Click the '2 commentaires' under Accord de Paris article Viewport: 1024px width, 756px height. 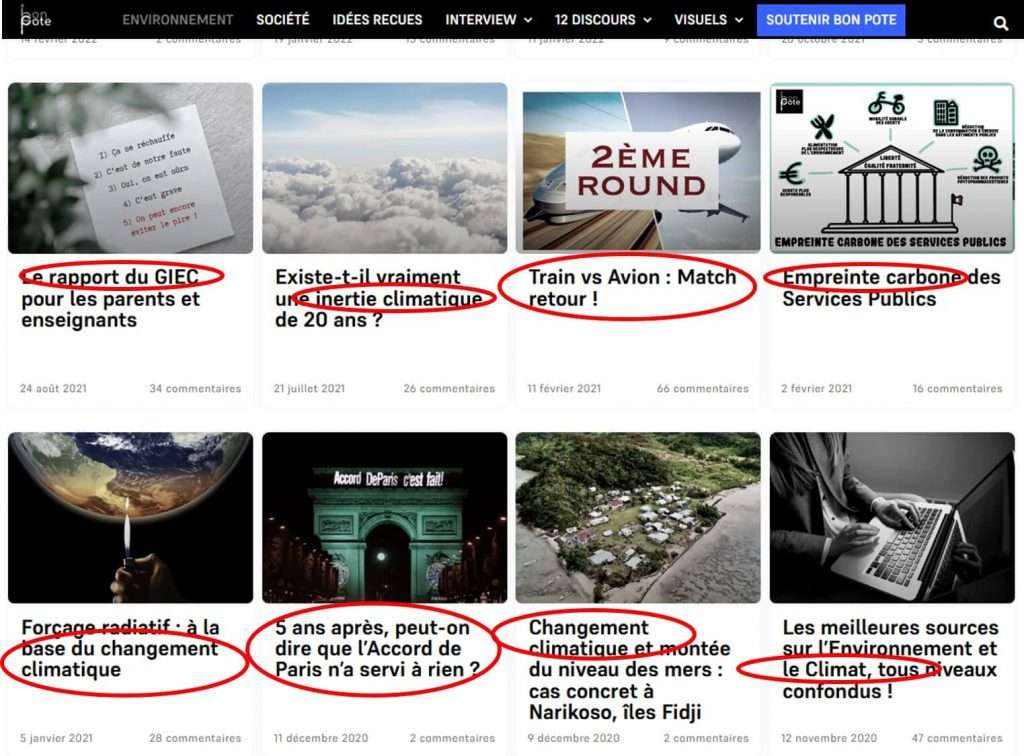coord(453,738)
